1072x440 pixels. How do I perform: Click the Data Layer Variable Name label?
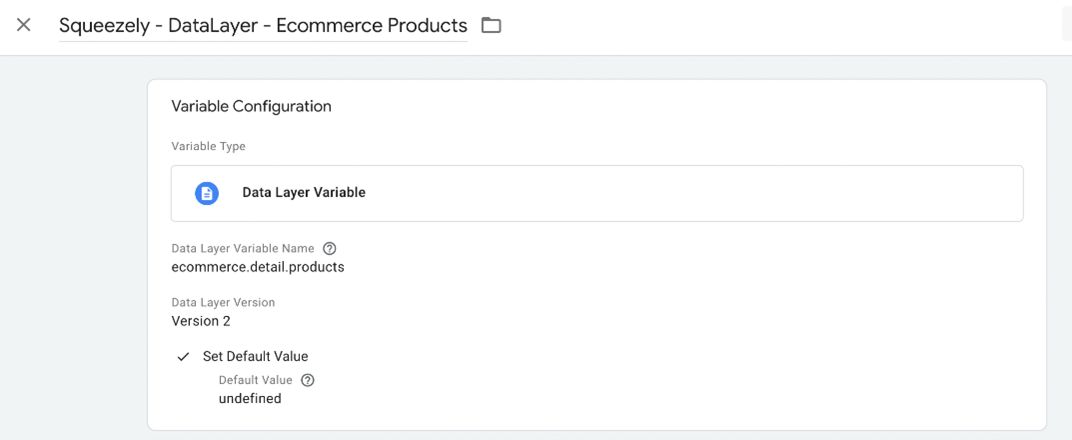tap(243, 248)
